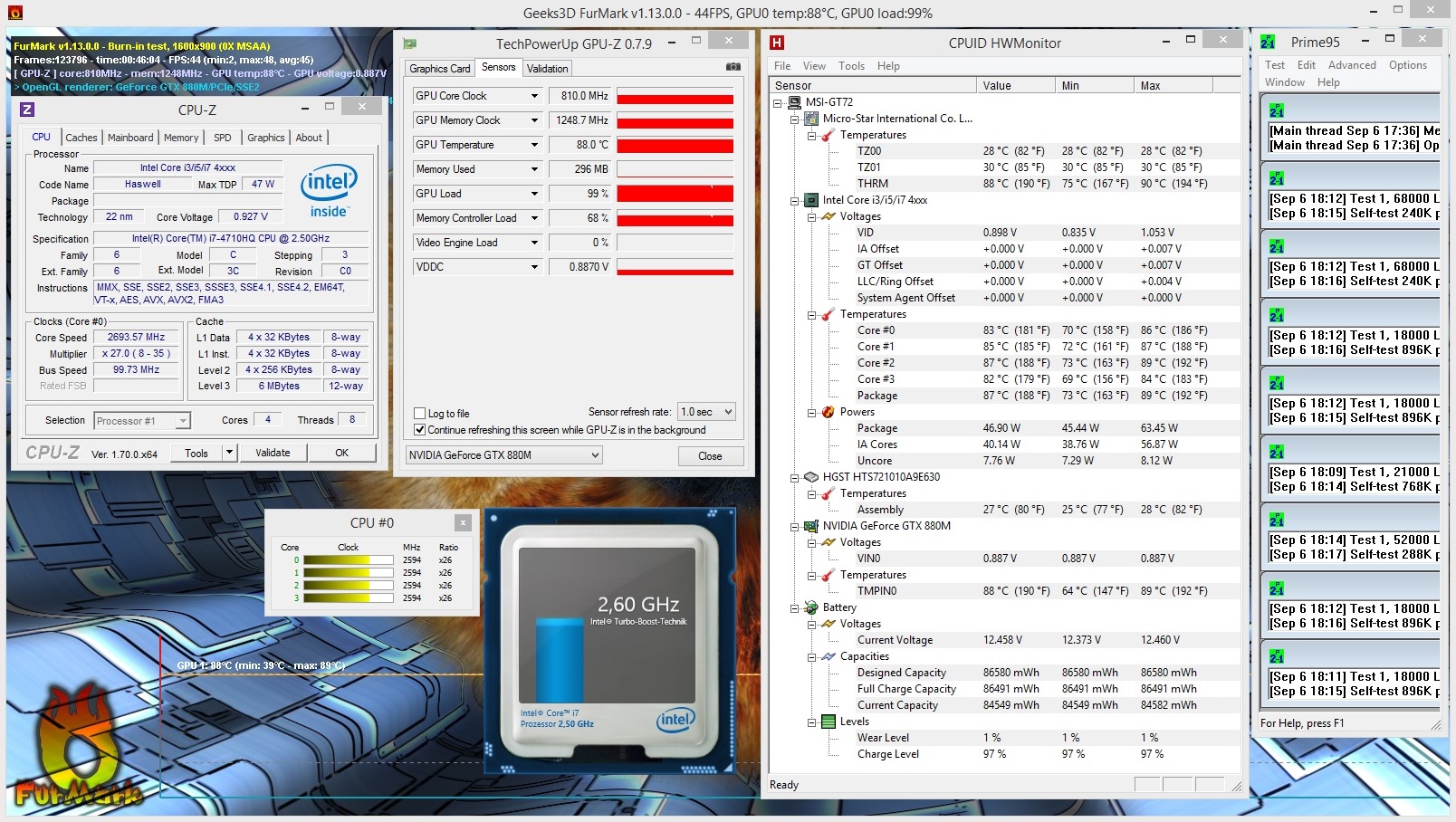Click the Value column header in HWMonitor

pyautogui.click(x=1016, y=85)
